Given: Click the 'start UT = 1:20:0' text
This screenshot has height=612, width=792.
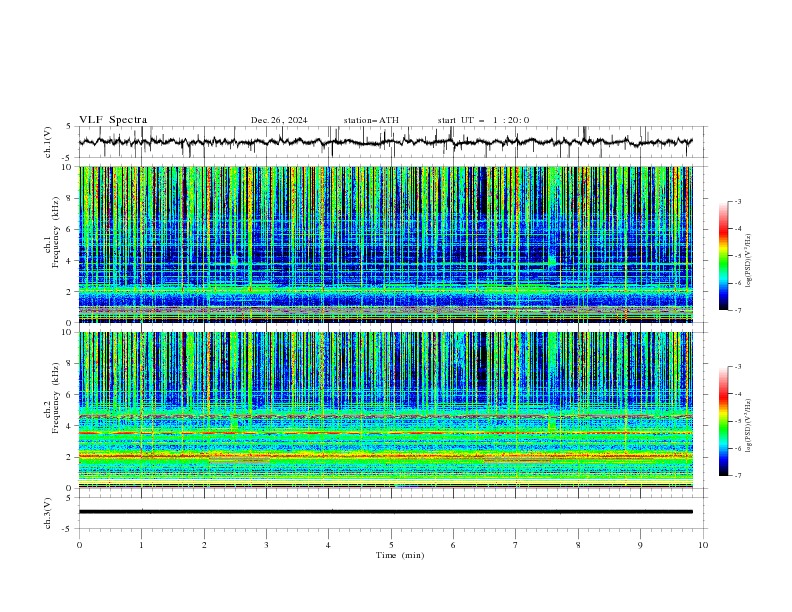Looking at the screenshot, I should [483, 120].
